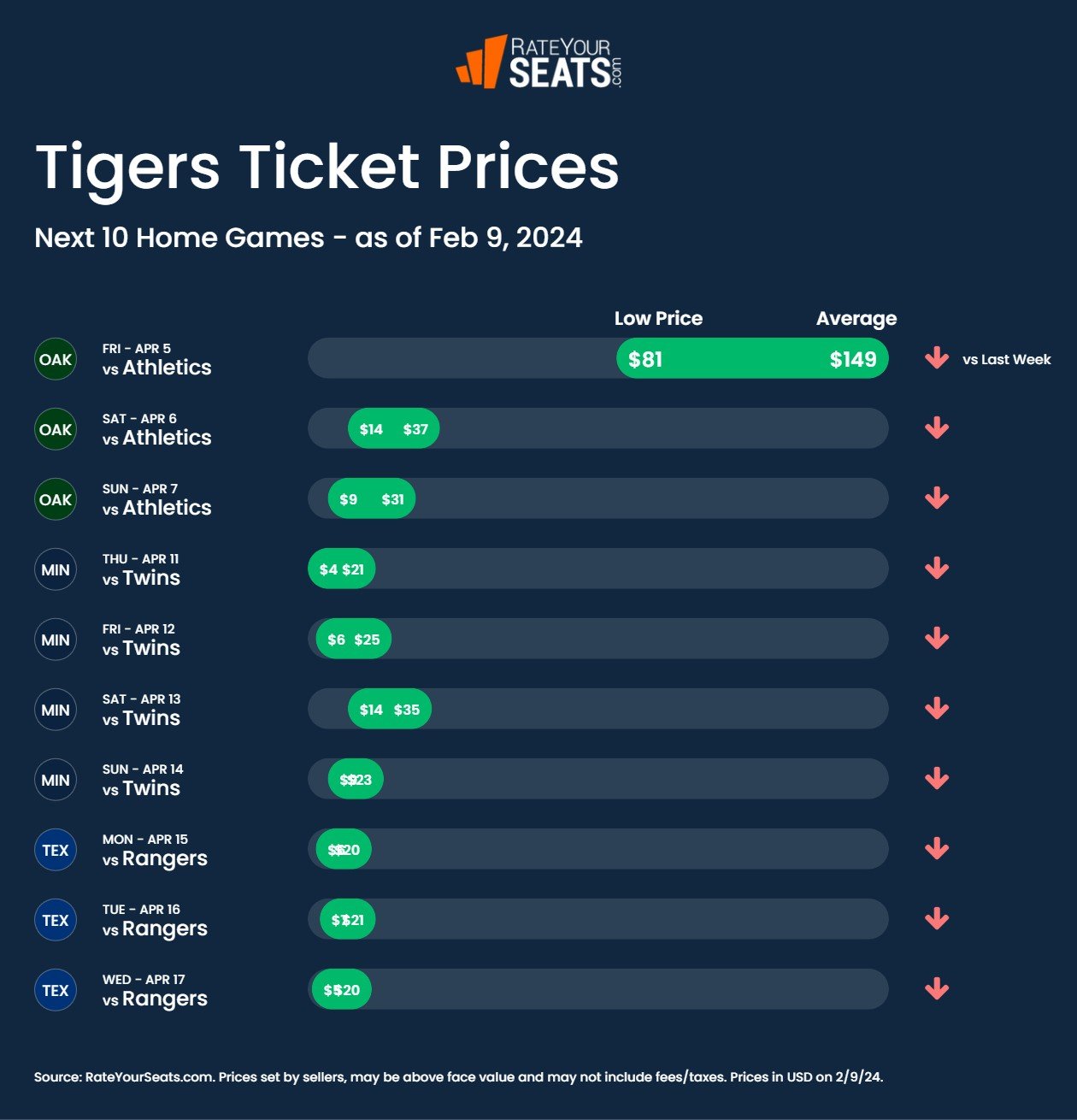This screenshot has width=1077, height=1120.
Task: Click the MIN badge for Sat Apr 13
Action: point(56,710)
